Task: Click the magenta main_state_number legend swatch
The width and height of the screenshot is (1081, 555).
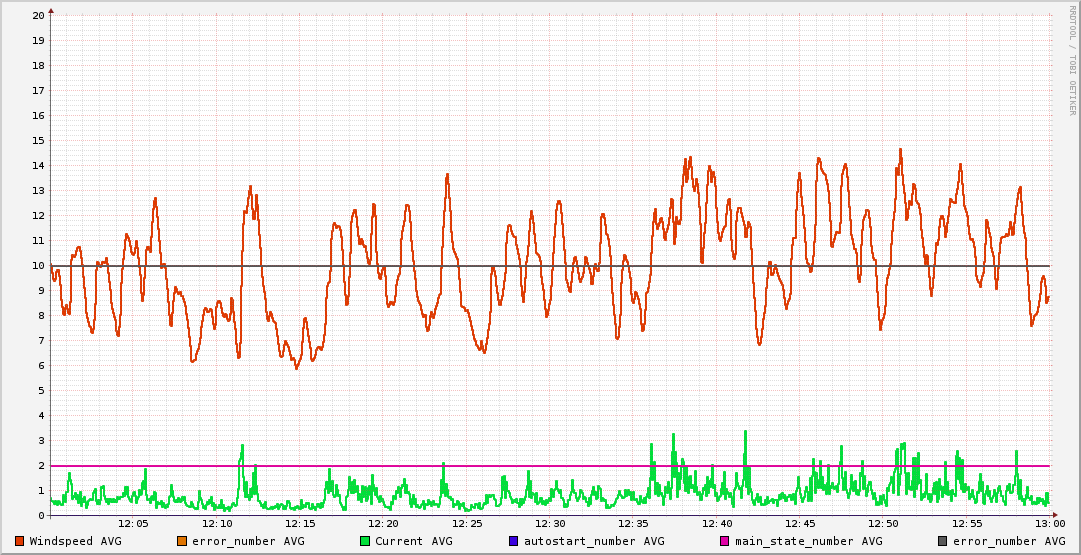Action: (725, 541)
